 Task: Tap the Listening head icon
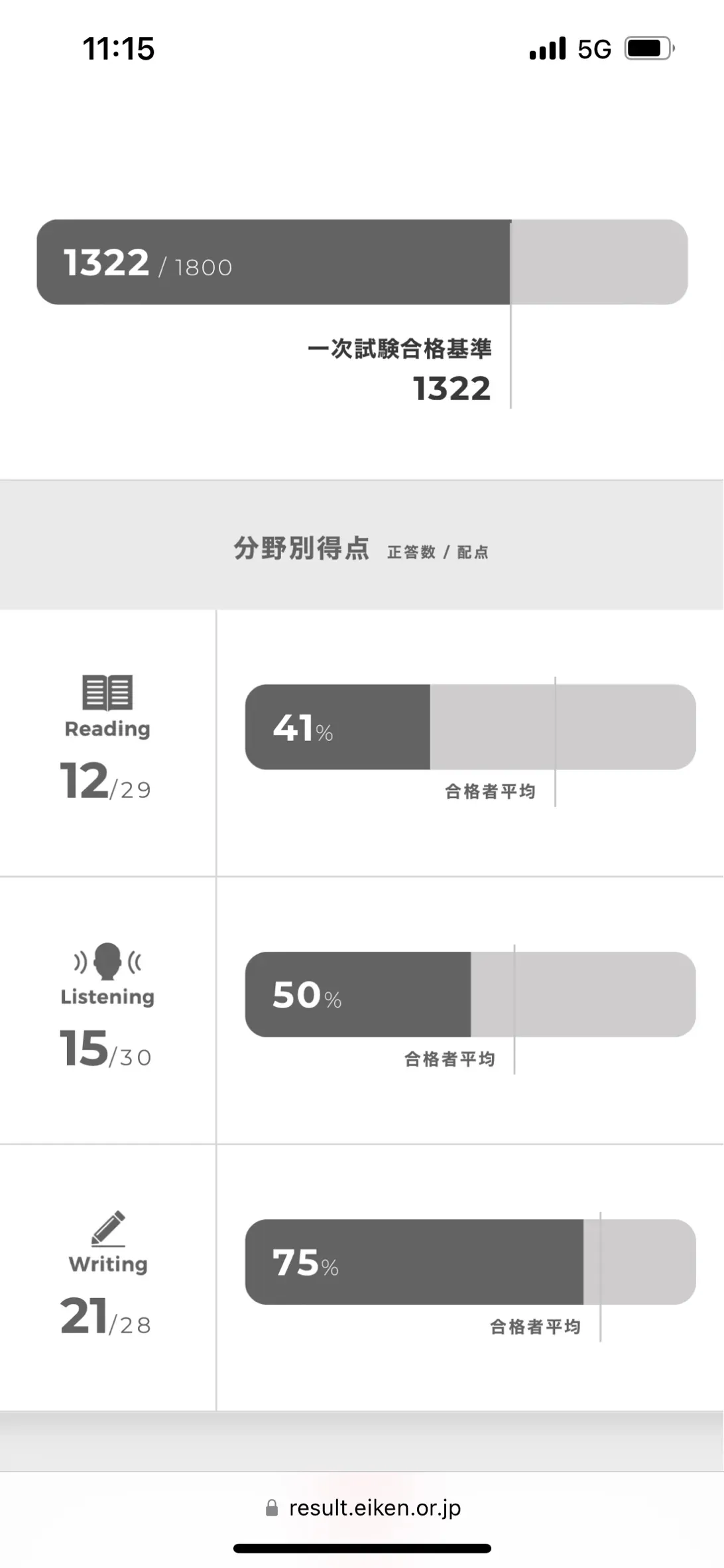(x=107, y=961)
